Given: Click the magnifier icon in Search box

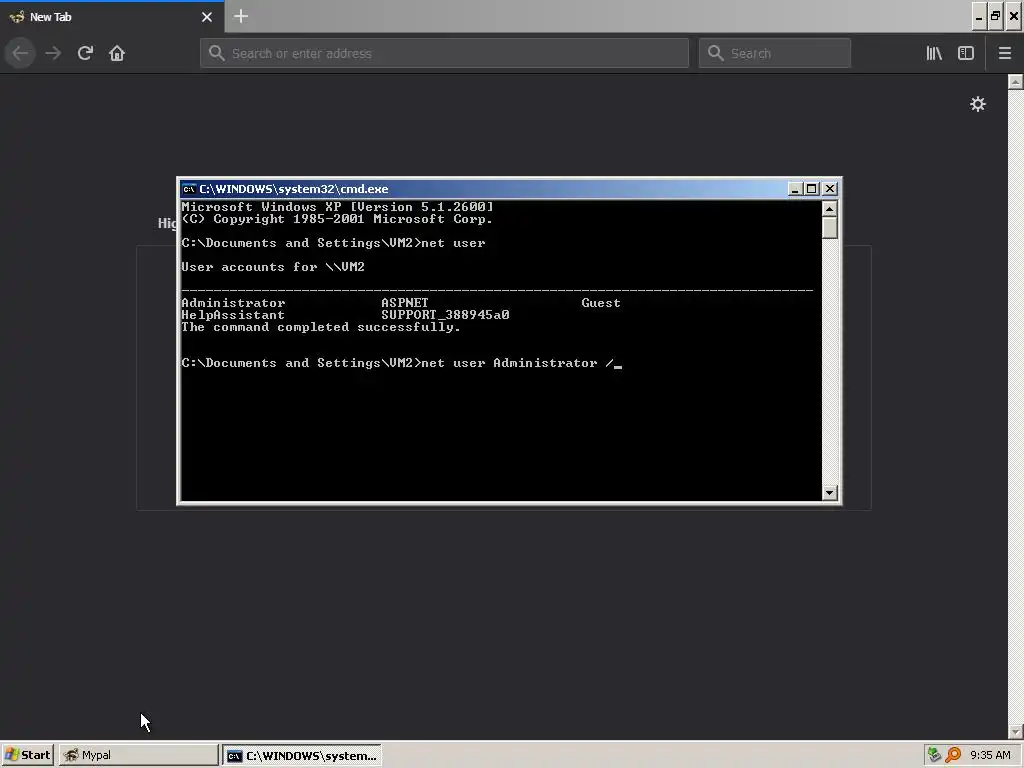Looking at the screenshot, I should point(716,53).
